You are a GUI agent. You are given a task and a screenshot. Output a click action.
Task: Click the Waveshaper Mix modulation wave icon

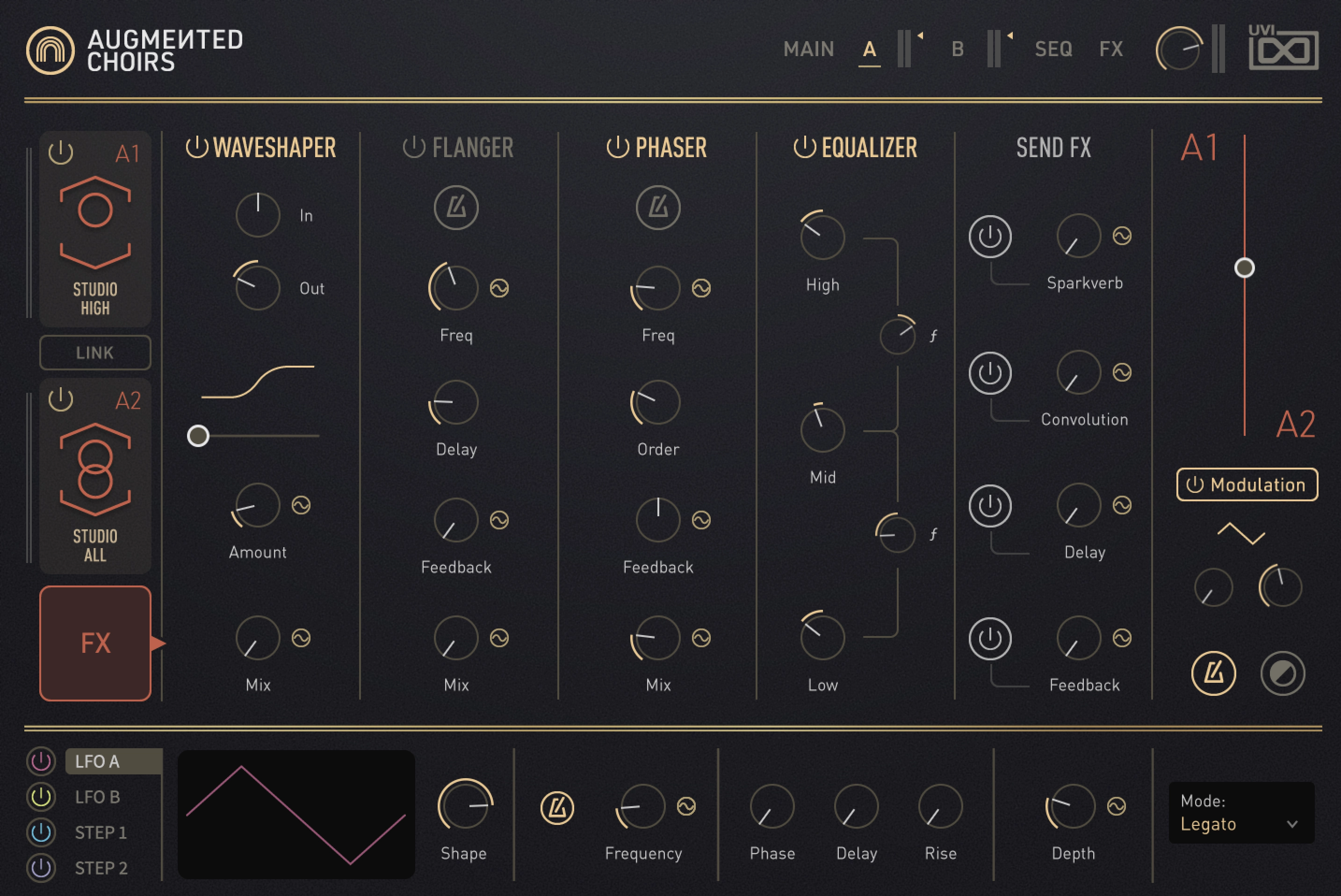click(x=301, y=638)
